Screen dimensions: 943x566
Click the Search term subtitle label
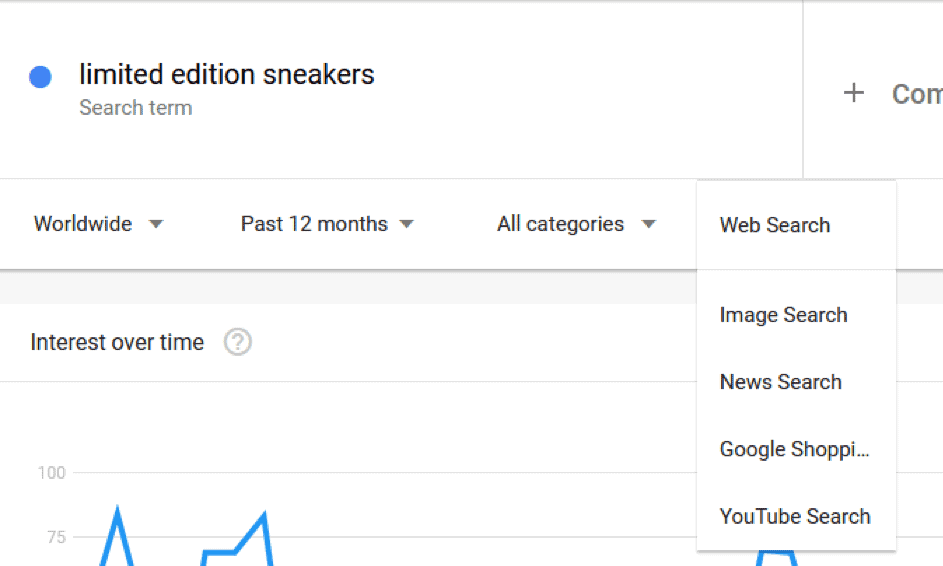[x=136, y=108]
